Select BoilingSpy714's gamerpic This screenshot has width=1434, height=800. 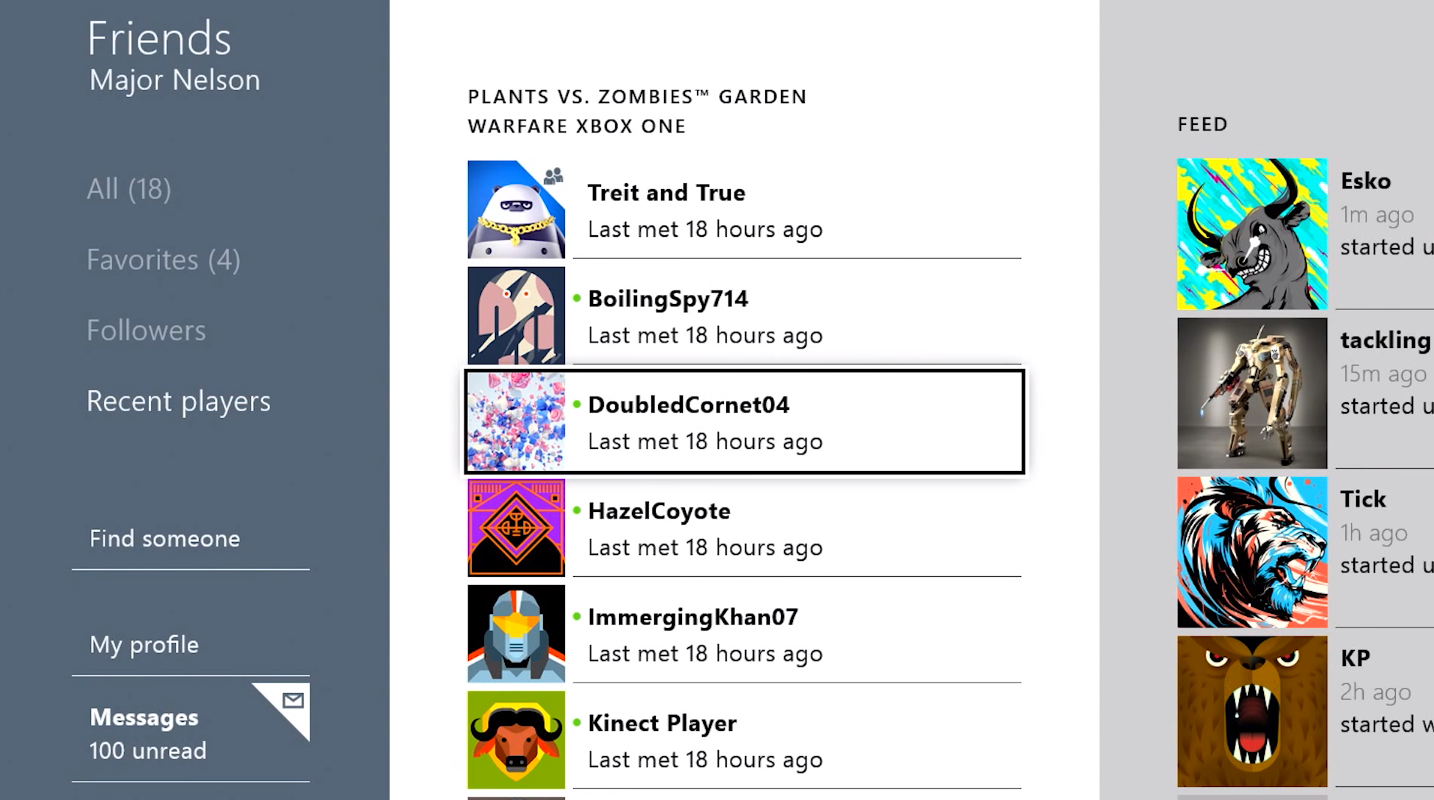tap(516, 316)
